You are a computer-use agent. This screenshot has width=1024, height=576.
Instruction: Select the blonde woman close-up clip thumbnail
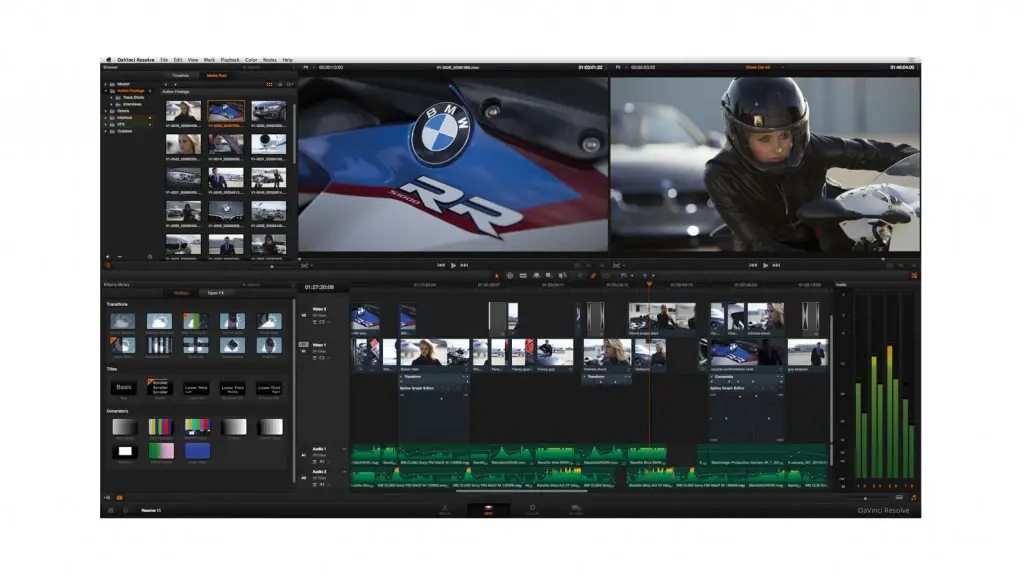pos(183,144)
